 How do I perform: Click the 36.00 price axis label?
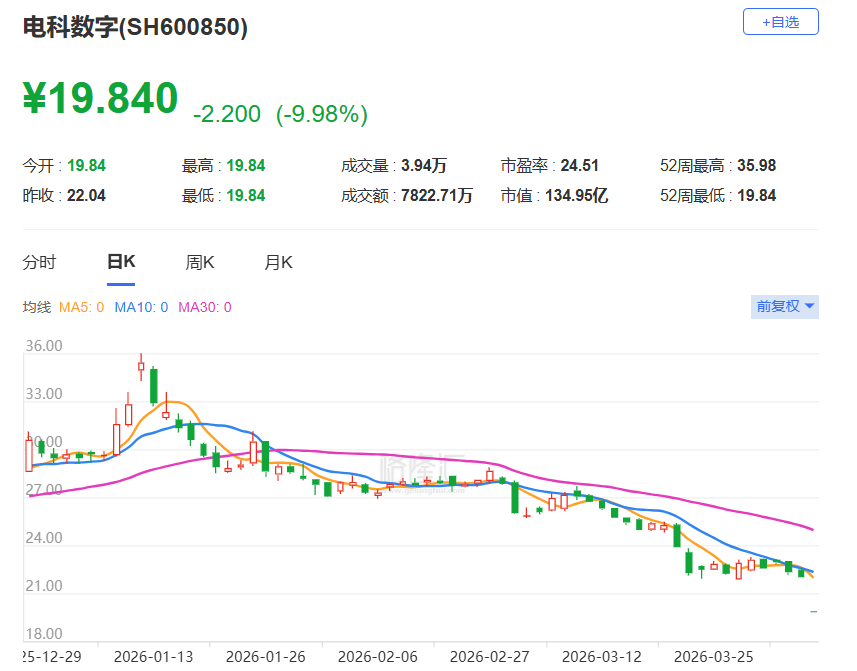pyautogui.click(x=43, y=346)
